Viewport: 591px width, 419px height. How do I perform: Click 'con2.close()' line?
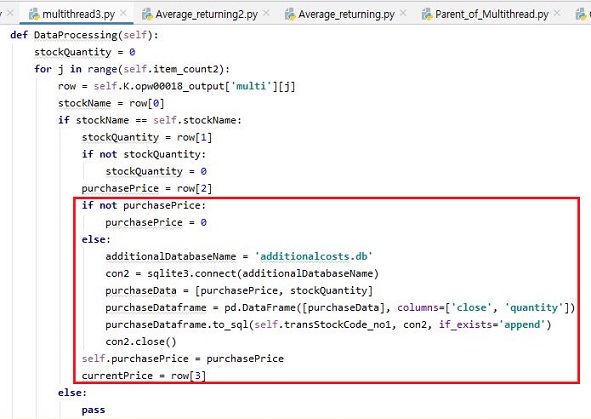(141, 342)
